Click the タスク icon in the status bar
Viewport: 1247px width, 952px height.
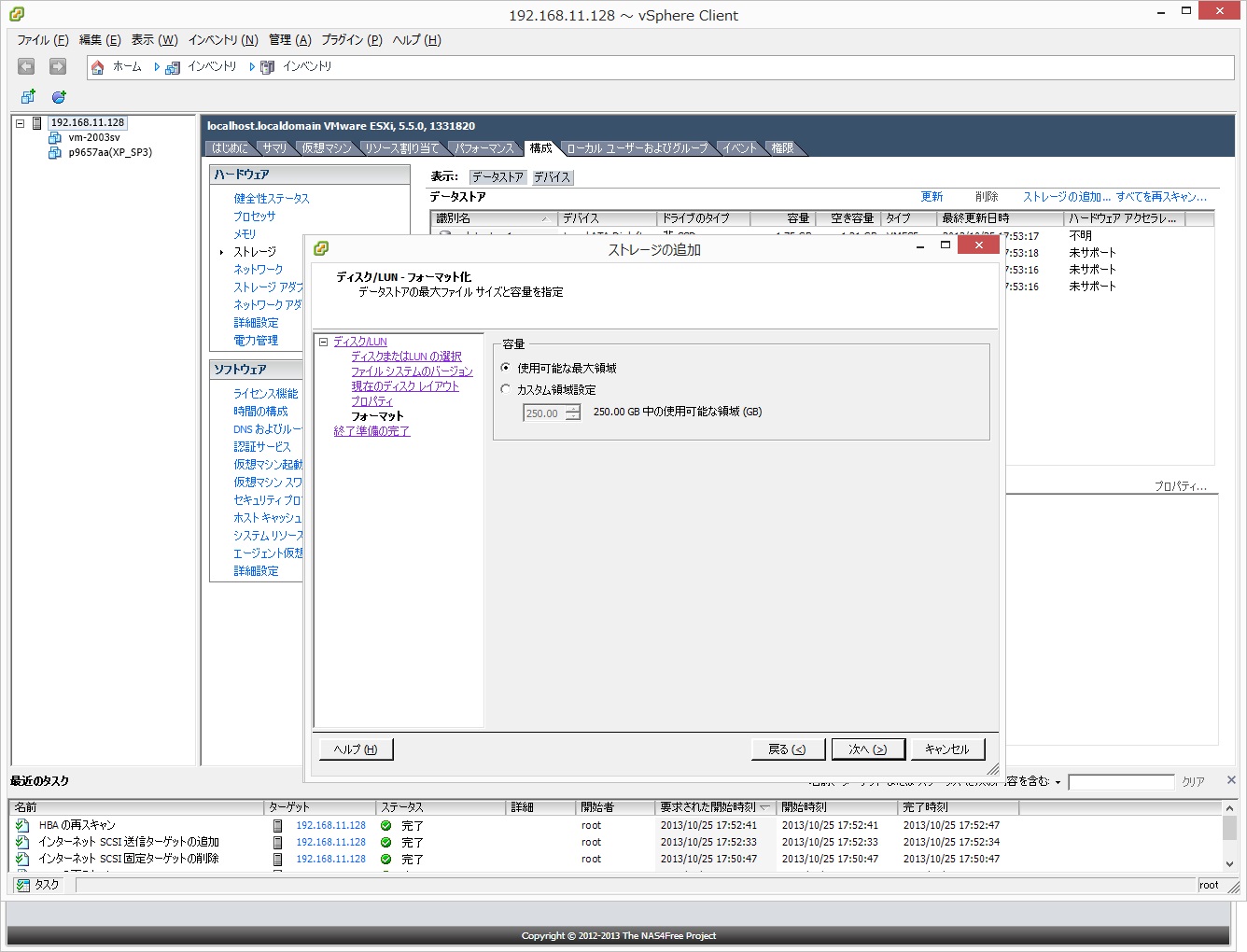pos(23,885)
